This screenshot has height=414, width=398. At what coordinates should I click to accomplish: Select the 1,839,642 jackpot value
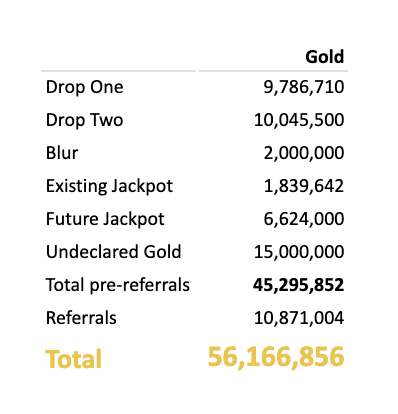click(304, 186)
